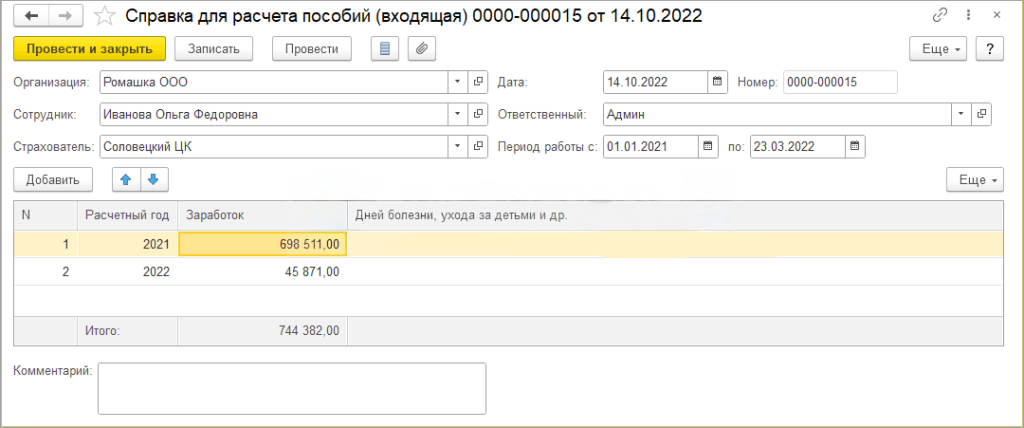Open calendar for Дата field
Viewport: 1024px width, 428px height.
[x=717, y=82]
